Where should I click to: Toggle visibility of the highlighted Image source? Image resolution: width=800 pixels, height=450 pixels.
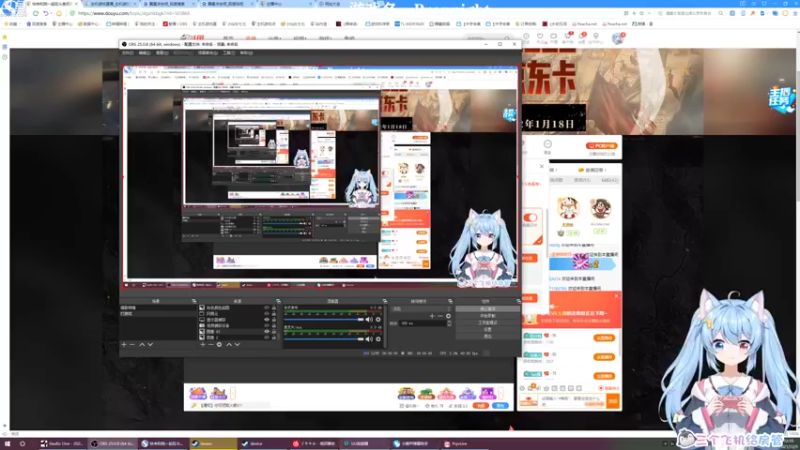click(x=266, y=332)
